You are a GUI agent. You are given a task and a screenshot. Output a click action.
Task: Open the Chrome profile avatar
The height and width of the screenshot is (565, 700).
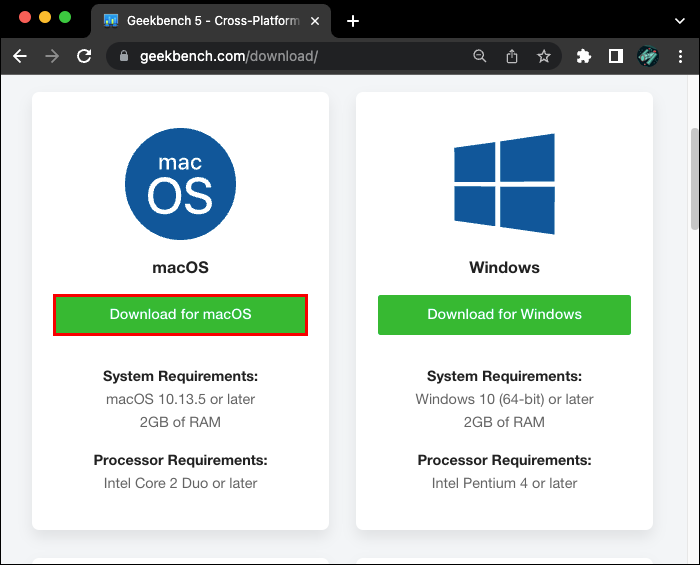click(648, 56)
